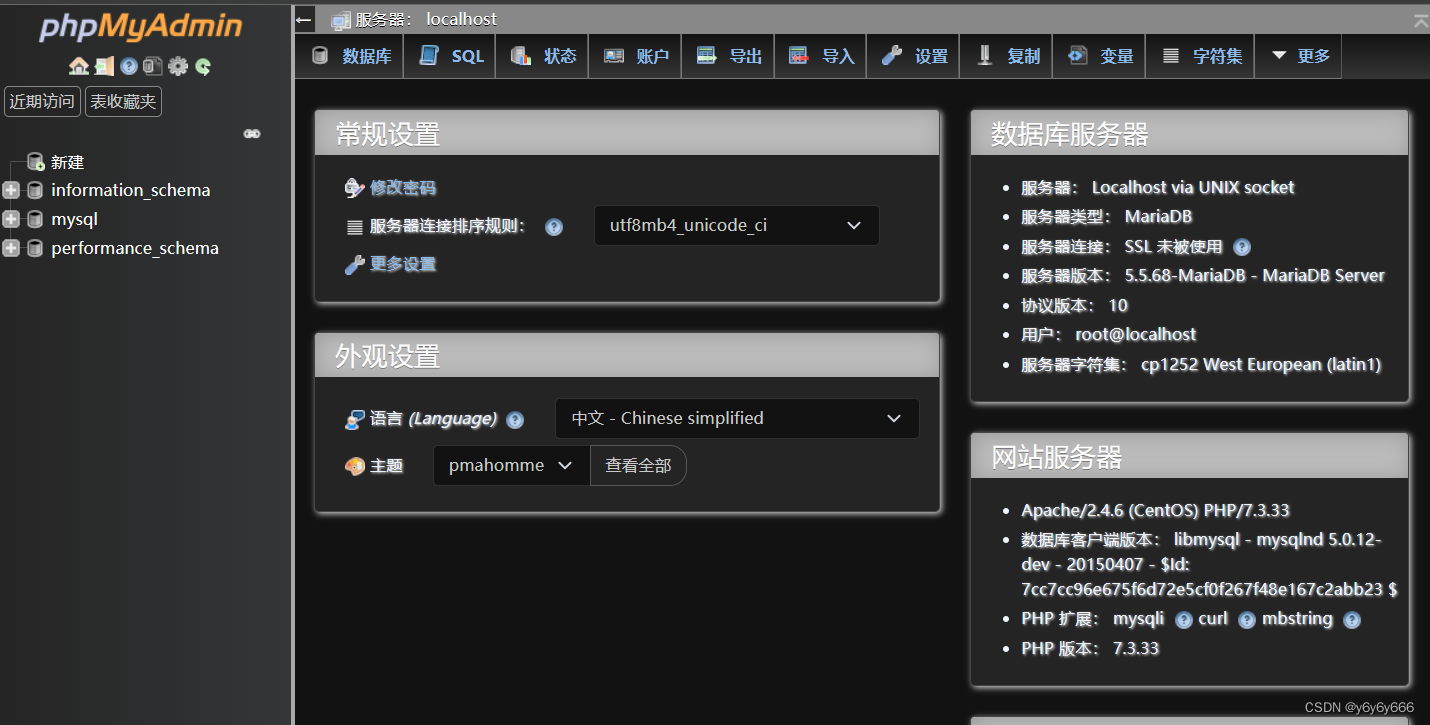Open help icon next to mbstring extension
1430x725 pixels.
[1352, 620]
